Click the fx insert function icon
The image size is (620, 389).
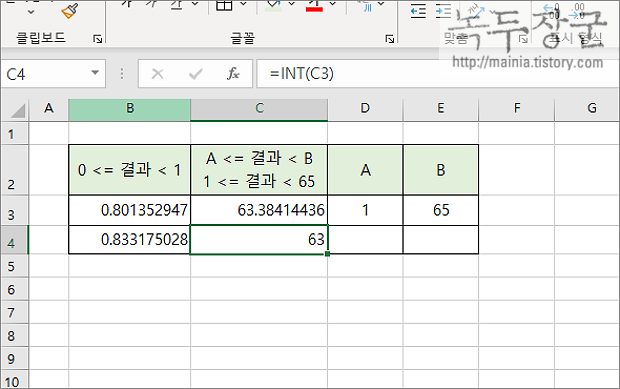pos(233,74)
